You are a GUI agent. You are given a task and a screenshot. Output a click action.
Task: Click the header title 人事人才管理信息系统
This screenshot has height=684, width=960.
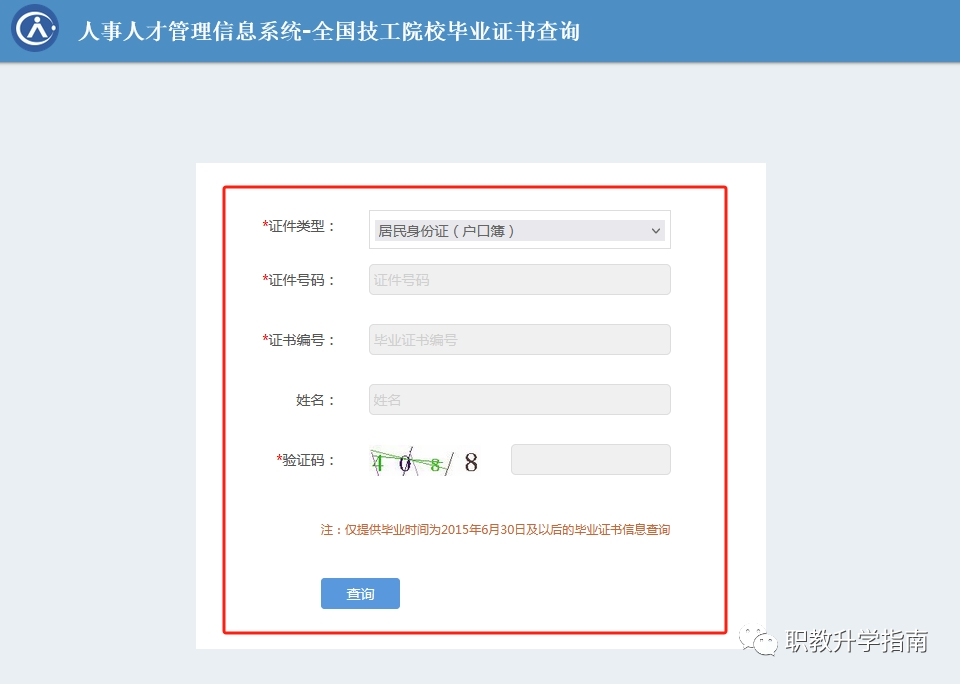(190, 31)
